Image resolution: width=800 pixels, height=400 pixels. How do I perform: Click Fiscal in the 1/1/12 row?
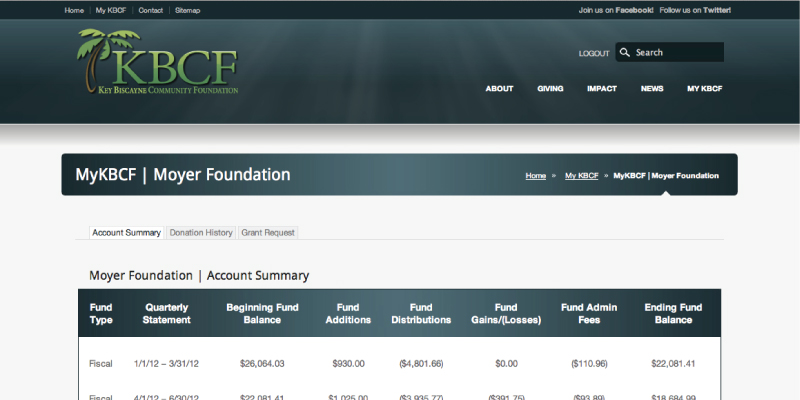coord(101,364)
